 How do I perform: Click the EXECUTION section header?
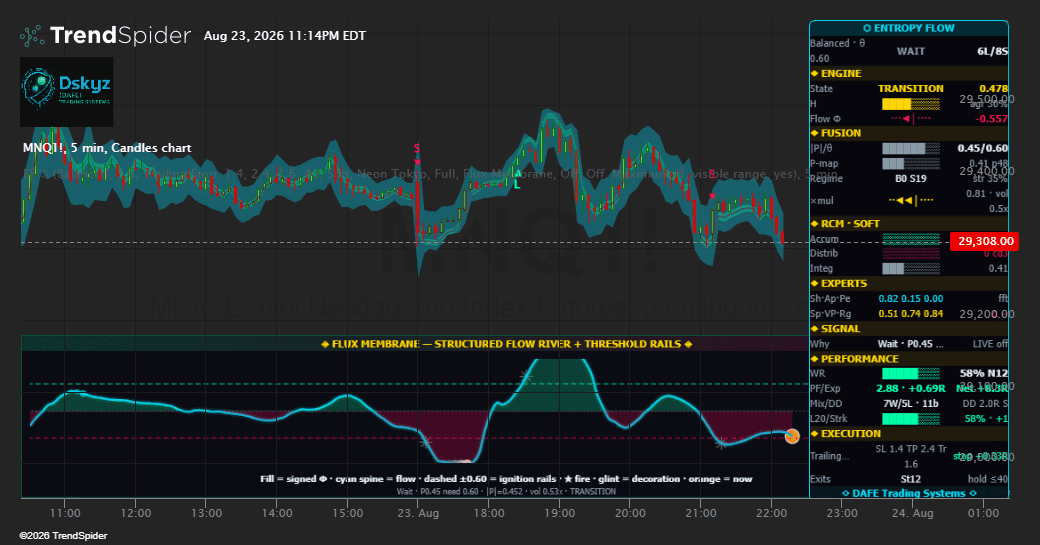click(x=909, y=434)
